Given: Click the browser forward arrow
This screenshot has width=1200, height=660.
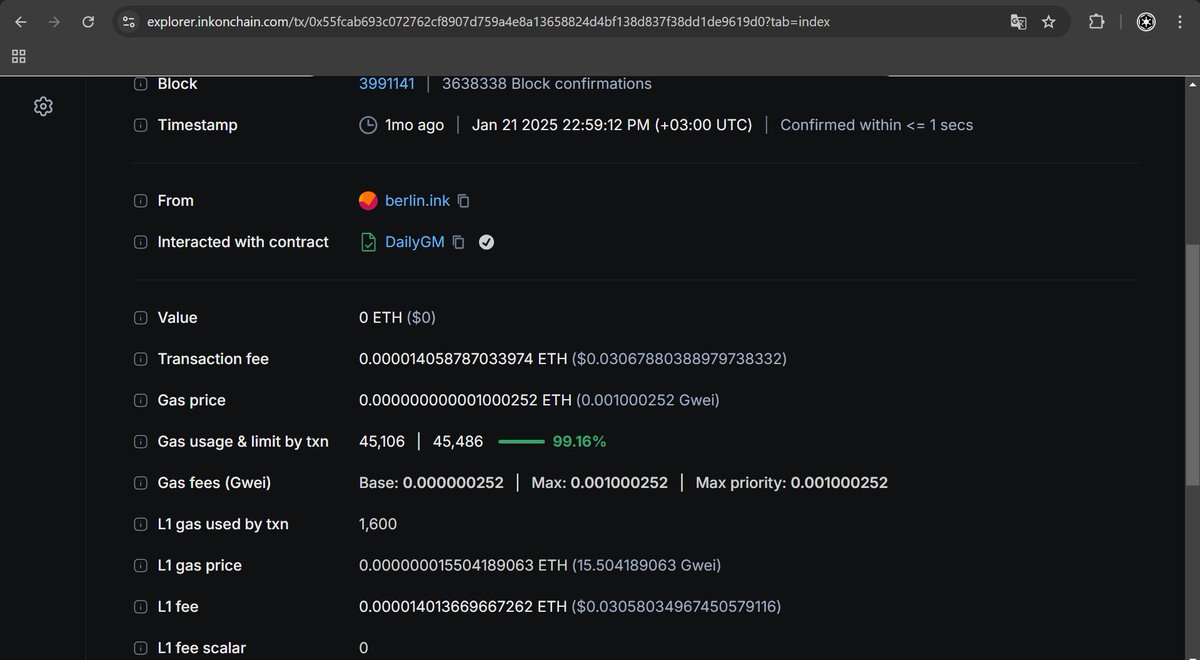Looking at the screenshot, I should (x=54, y=22).
